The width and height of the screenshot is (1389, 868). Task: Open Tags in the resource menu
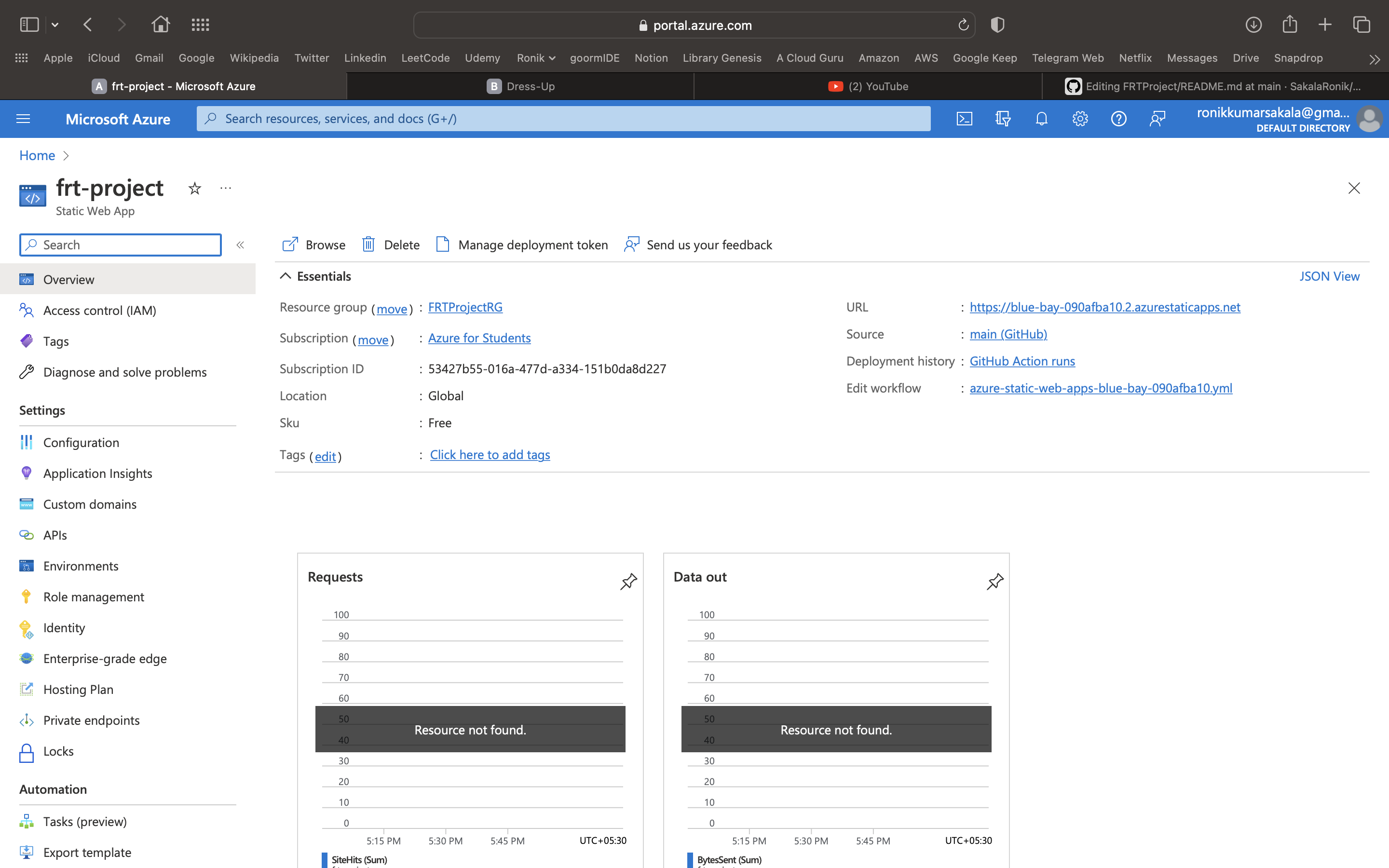click(x=127, y=341)
